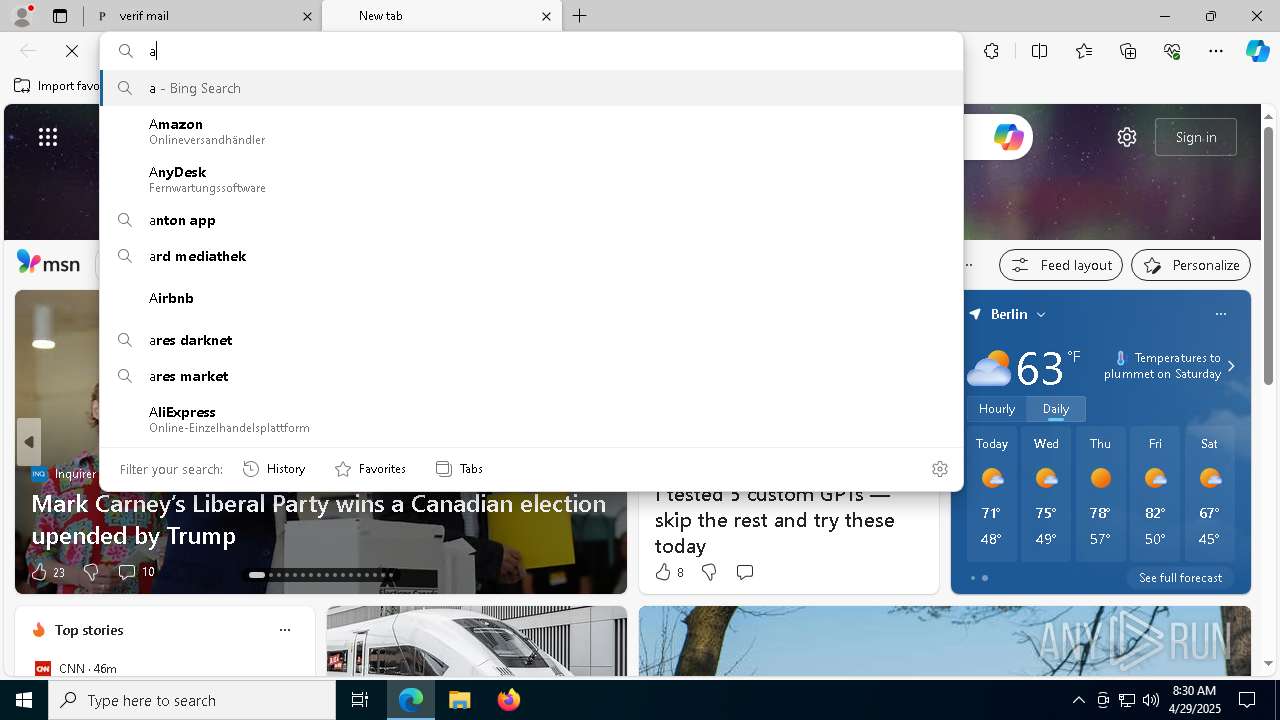Open the volume control in the system tray
The image size is (1280, 720).
(x=1150, y=700)
